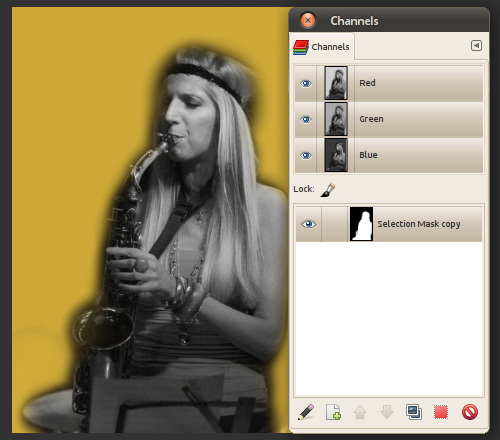Switch to the Channels tab
500x440 pixels.
pos(322,47)
